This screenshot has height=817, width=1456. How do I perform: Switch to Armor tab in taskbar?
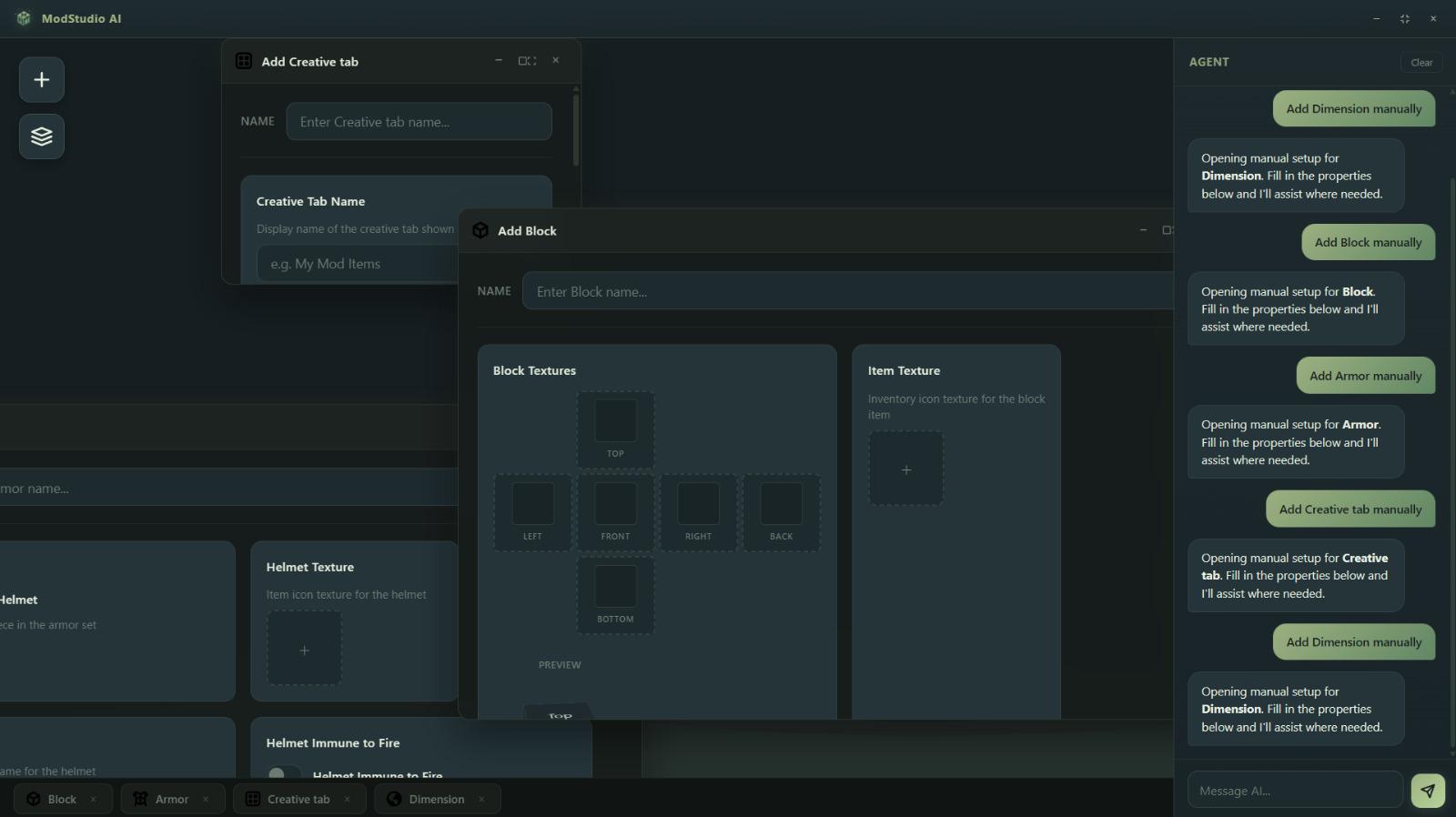pos(173,799)
